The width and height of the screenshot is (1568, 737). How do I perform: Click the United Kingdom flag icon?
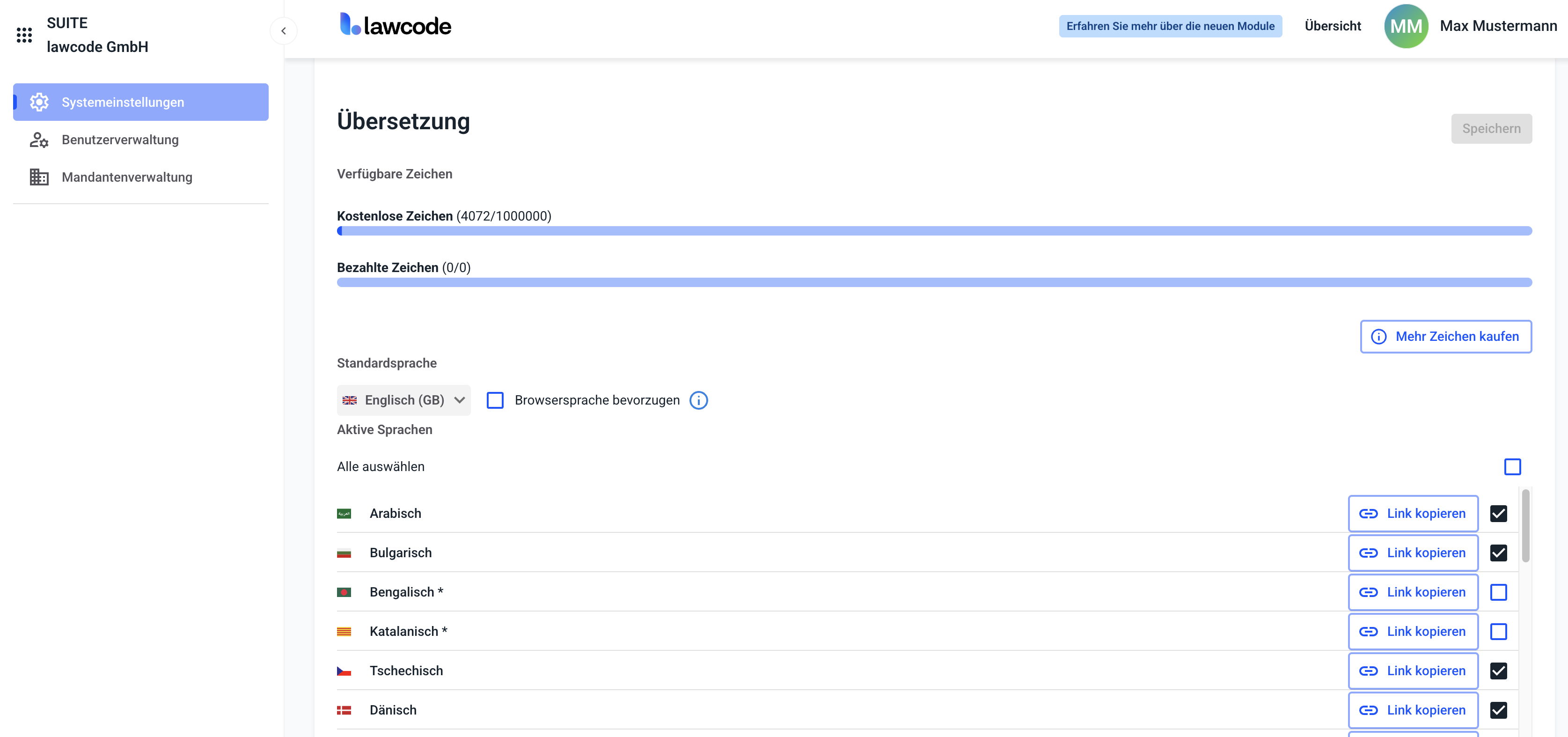point(349,400)
